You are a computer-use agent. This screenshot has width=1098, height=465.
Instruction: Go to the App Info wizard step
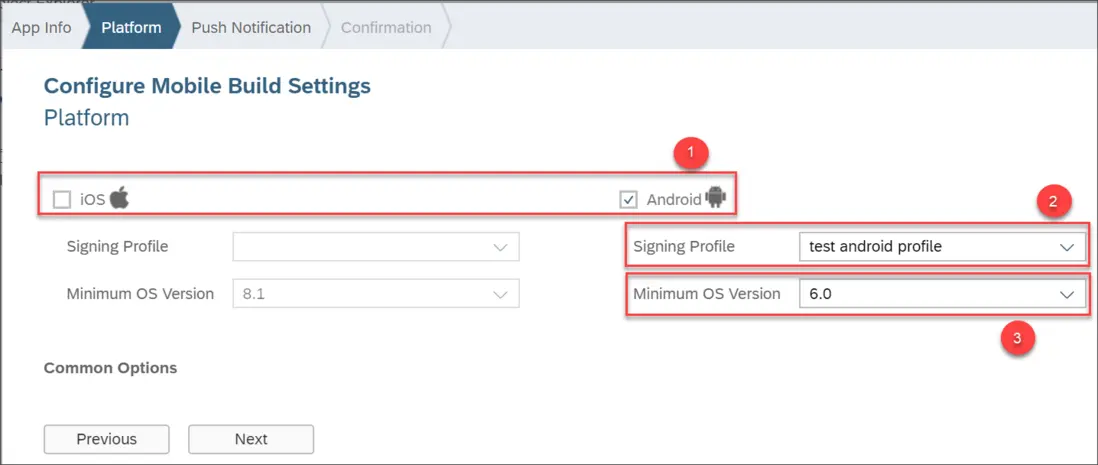click(x=41, y=27)
